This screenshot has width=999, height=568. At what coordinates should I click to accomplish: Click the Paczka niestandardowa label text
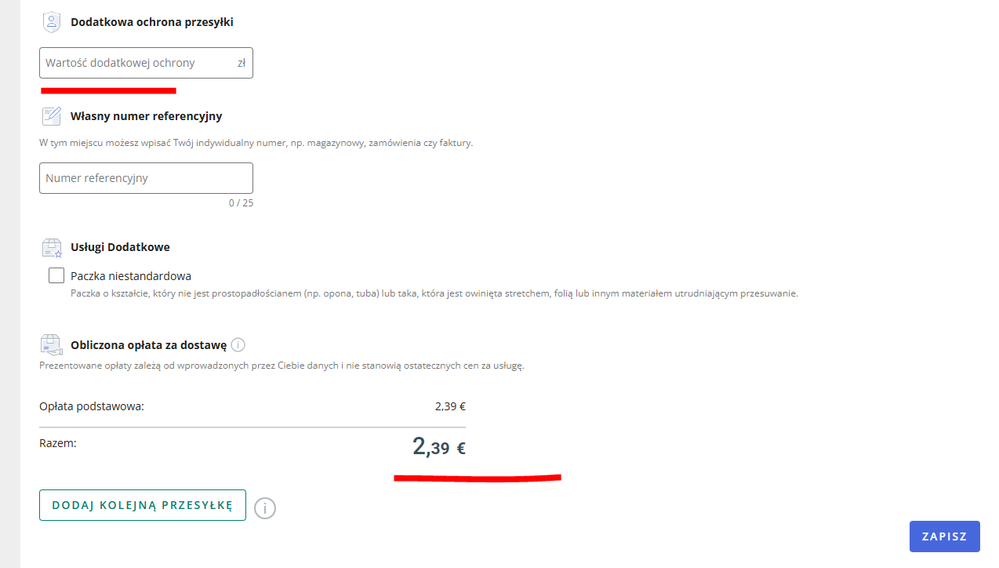click(131, 276)
